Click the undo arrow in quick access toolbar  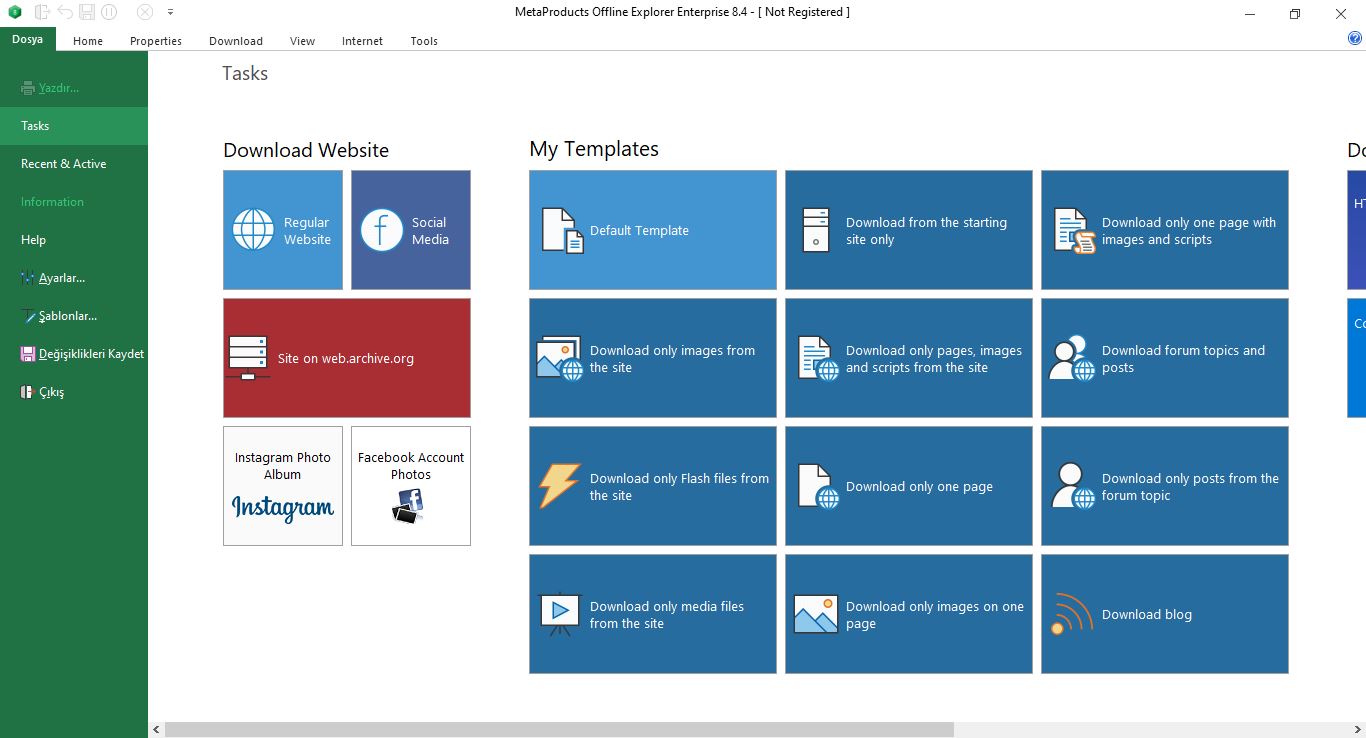coord(65,12)
